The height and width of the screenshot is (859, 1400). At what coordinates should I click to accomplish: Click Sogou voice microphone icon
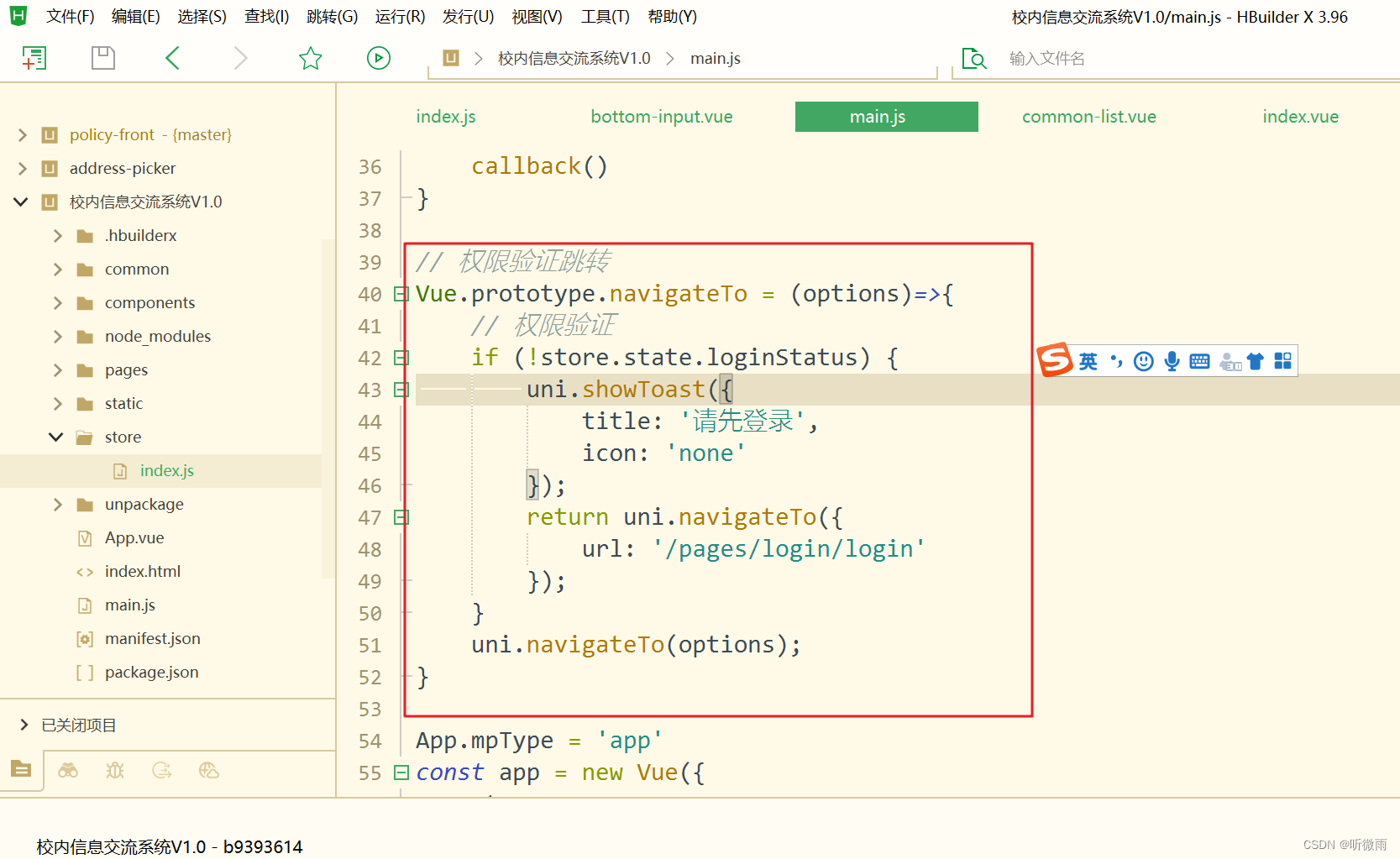(x=1172, y=361)
